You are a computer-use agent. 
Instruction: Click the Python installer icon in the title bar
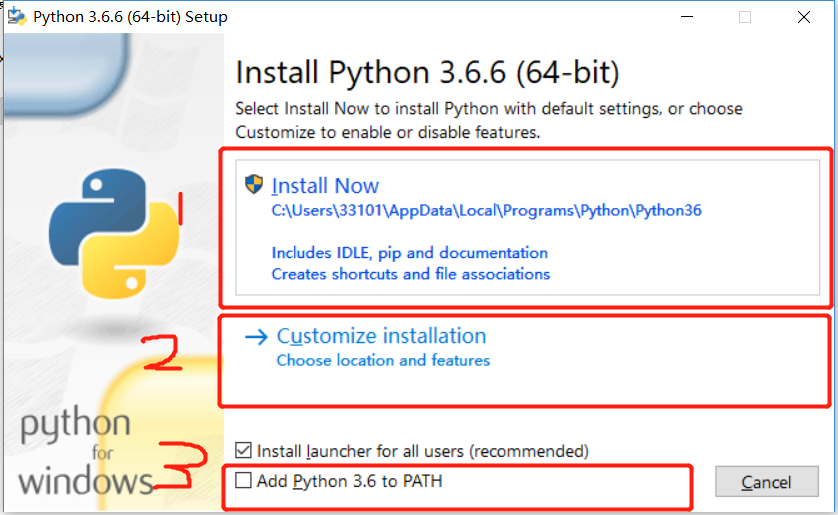pyautogui.click(x=17, y=17)
